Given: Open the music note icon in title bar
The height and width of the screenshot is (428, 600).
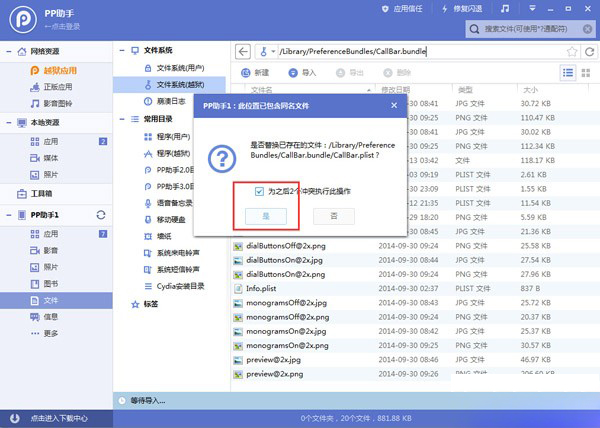Looking at the screenshot, I should click(x=505, y=9).
